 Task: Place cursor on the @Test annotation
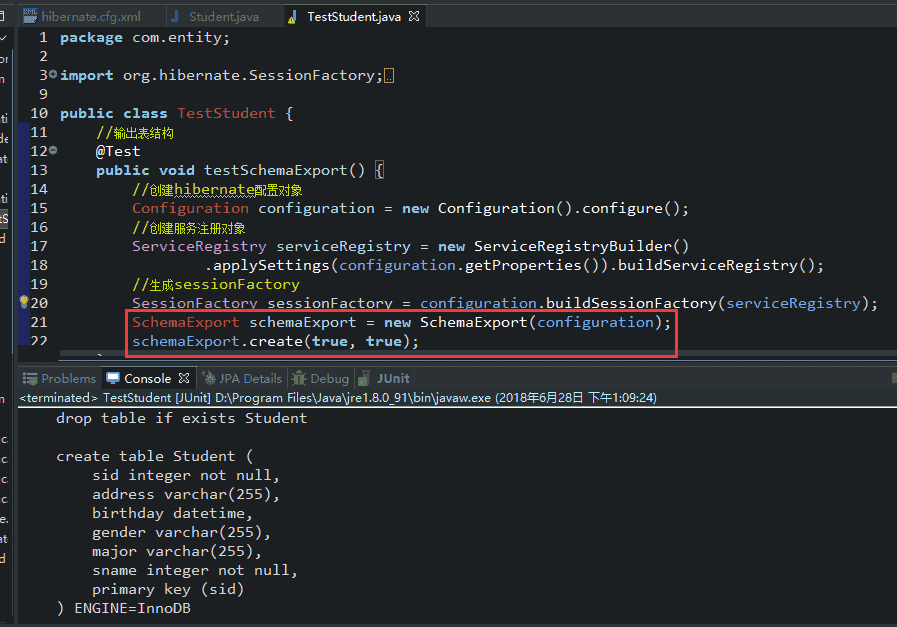118,151
